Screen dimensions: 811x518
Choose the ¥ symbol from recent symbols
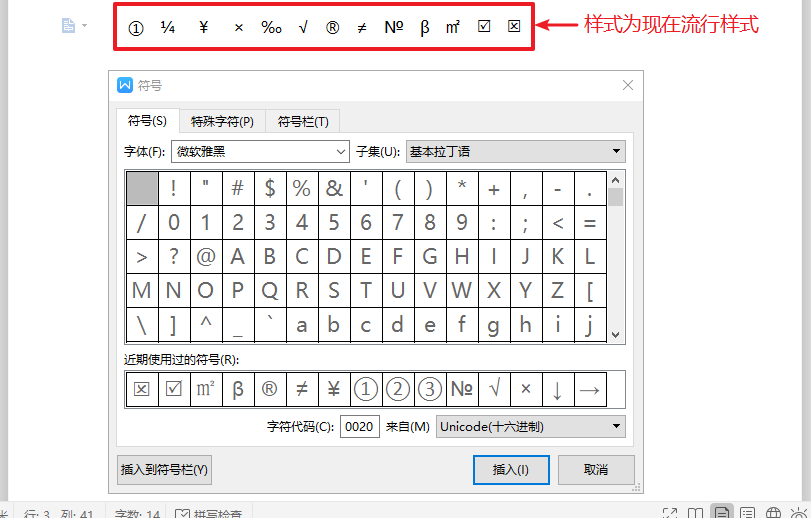(x=334, y=390)
